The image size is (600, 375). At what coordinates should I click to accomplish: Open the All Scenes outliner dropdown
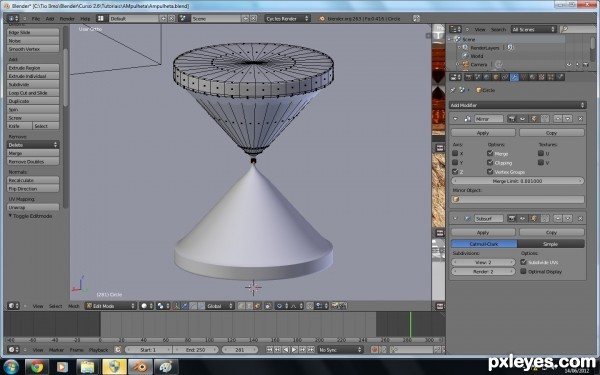(x=533, y=29)
